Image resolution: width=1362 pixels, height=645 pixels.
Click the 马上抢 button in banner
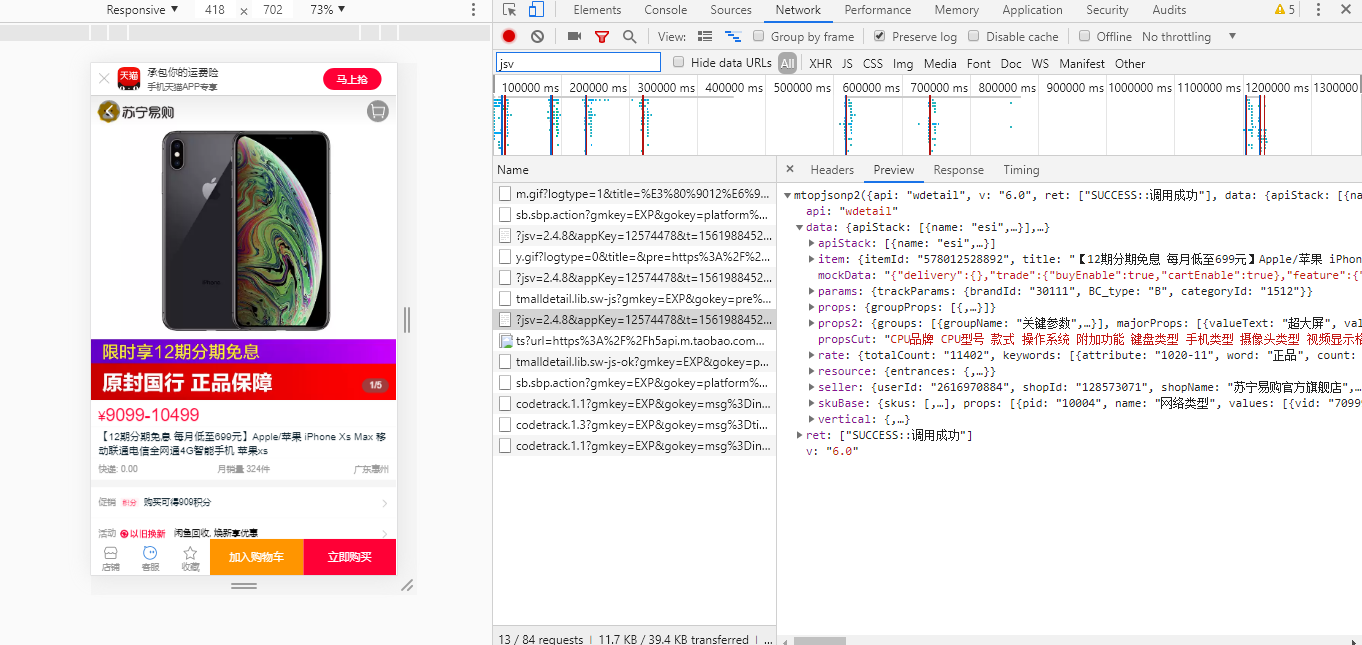(x=352, y=80)
